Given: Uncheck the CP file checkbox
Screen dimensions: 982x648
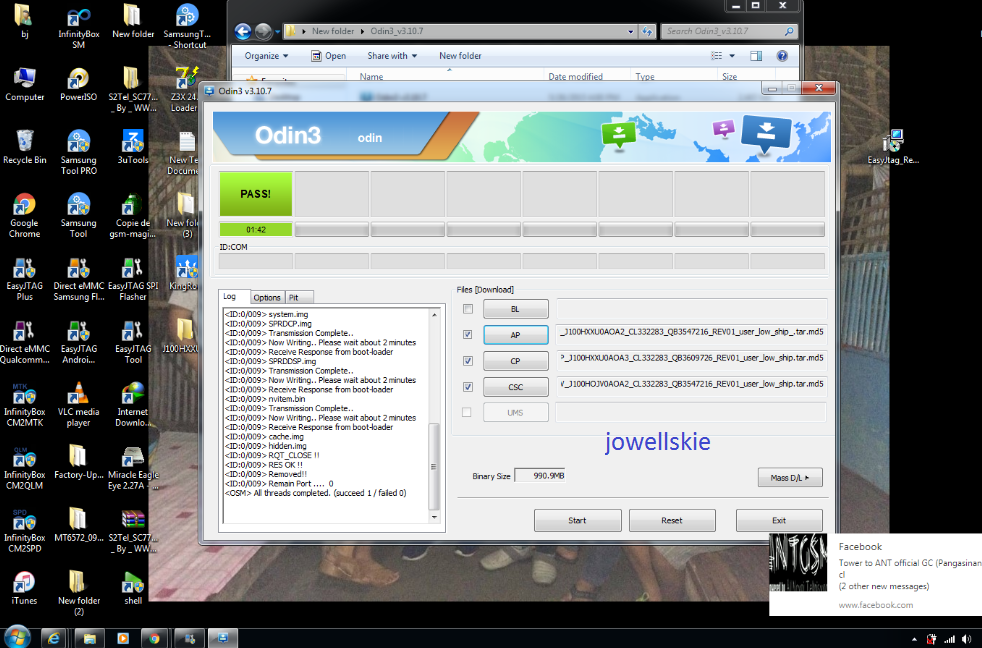Looking at the screenshot, I should (x=468, y=361).
